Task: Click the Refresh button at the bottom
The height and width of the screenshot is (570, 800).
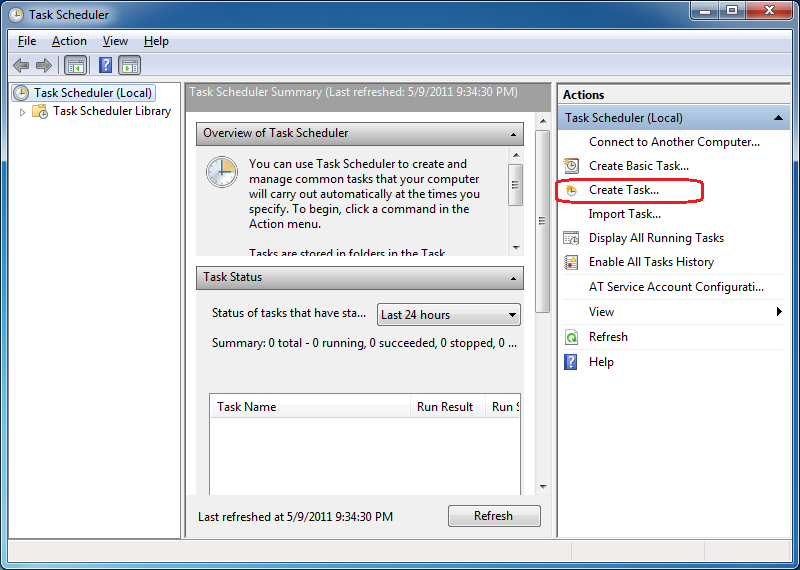Action: 493,516
